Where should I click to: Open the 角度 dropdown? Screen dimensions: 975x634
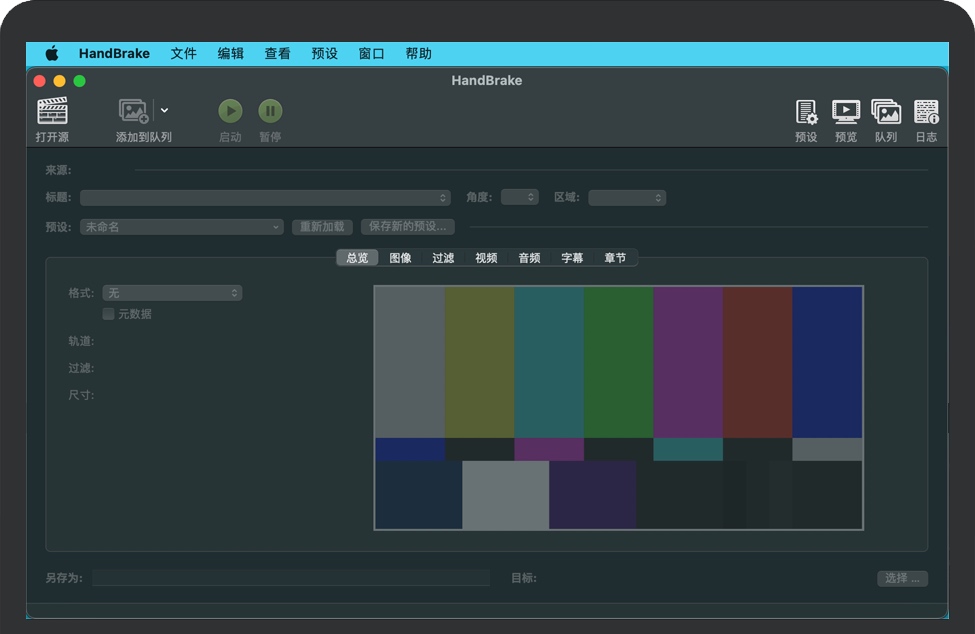pos(519,198)
